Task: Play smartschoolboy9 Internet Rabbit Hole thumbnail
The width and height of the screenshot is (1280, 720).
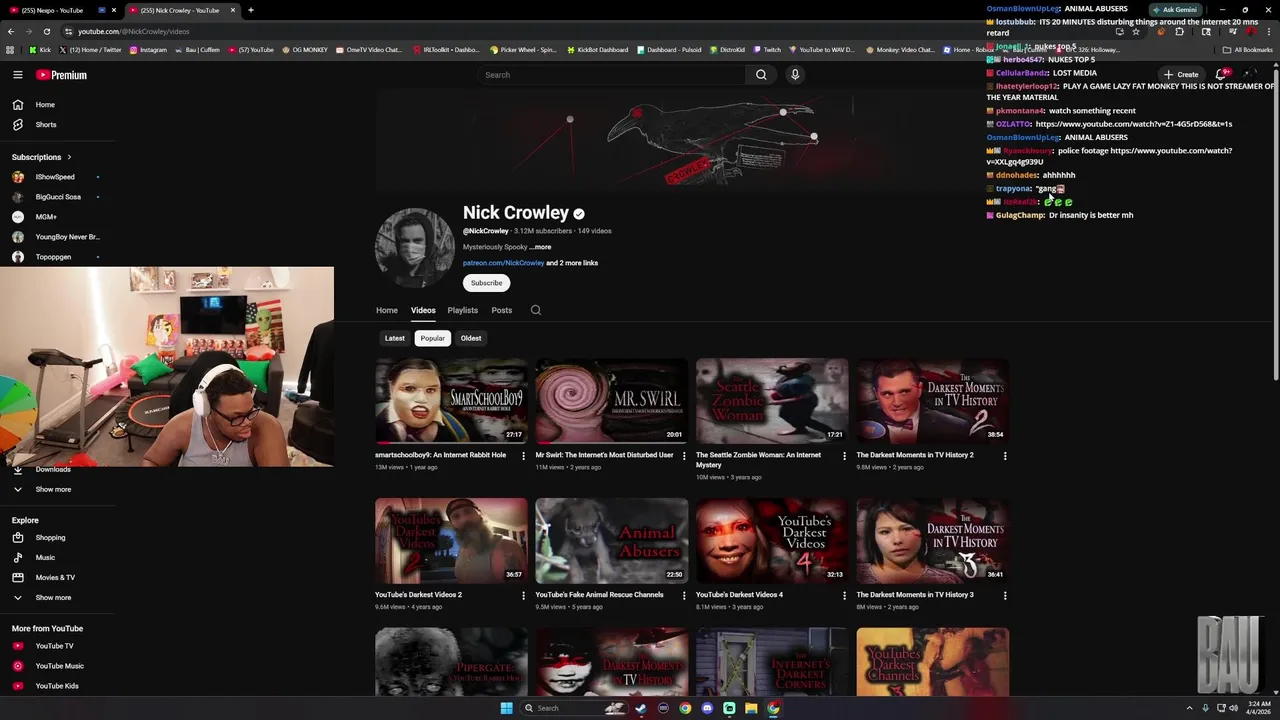Action: [x=451, y=400]
